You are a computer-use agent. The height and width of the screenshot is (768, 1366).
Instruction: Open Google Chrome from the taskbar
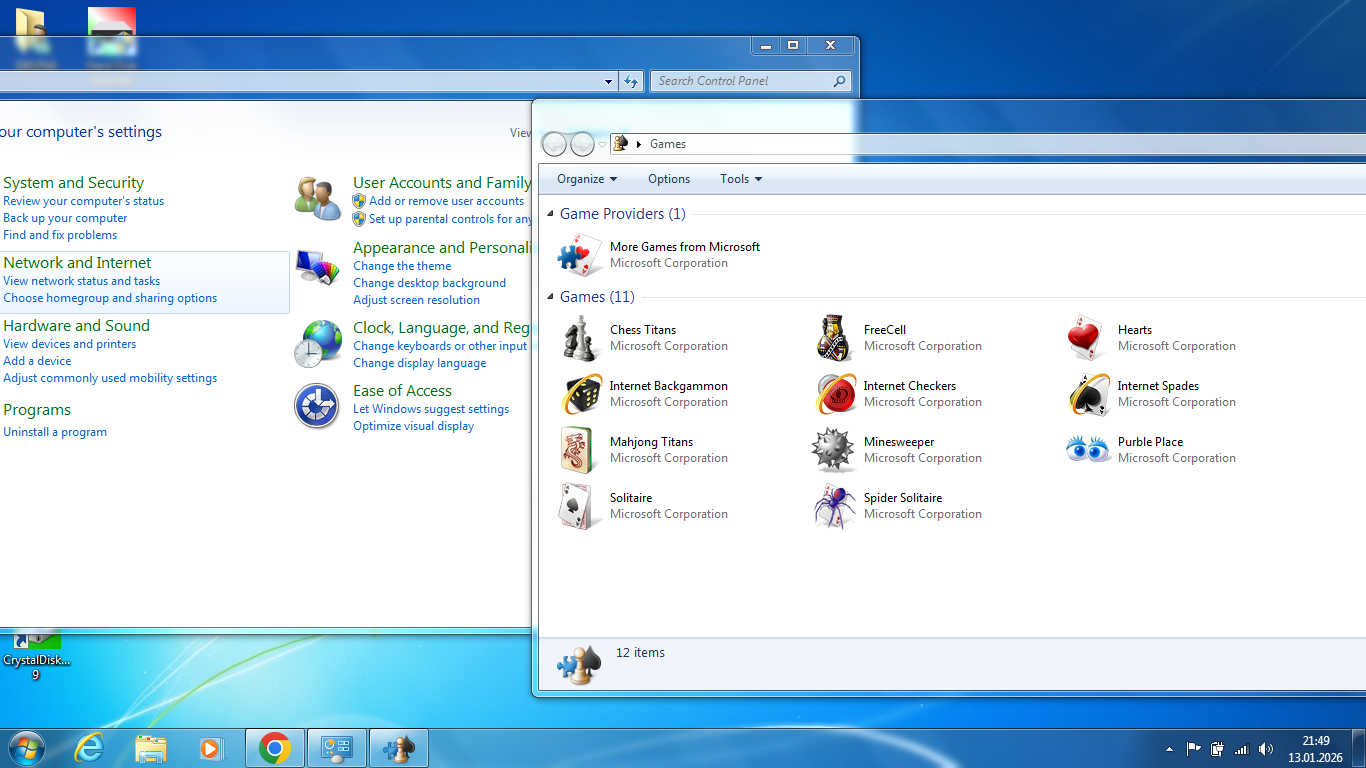click(x=275, y=748)
